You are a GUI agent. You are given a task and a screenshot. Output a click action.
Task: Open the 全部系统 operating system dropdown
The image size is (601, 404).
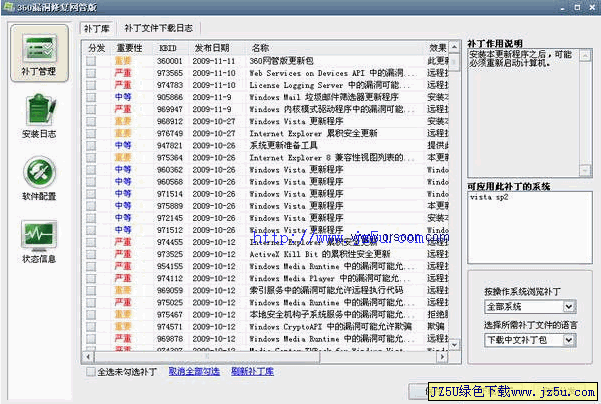[x=530, y=307]
